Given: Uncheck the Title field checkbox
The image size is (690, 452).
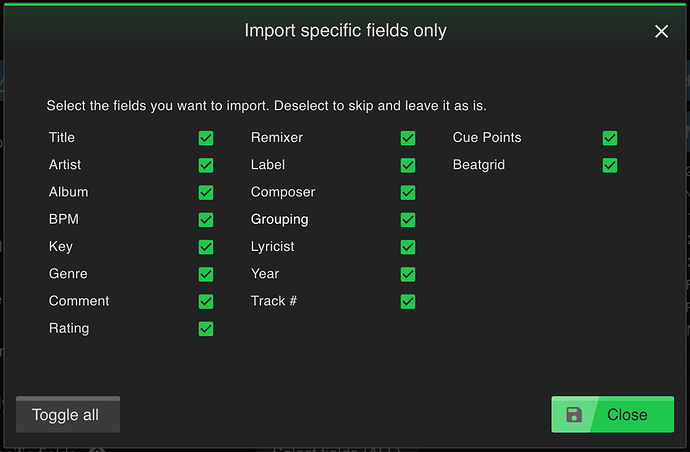Looking at the screenshot, I should pyautogui.click(x=206, y=138).
